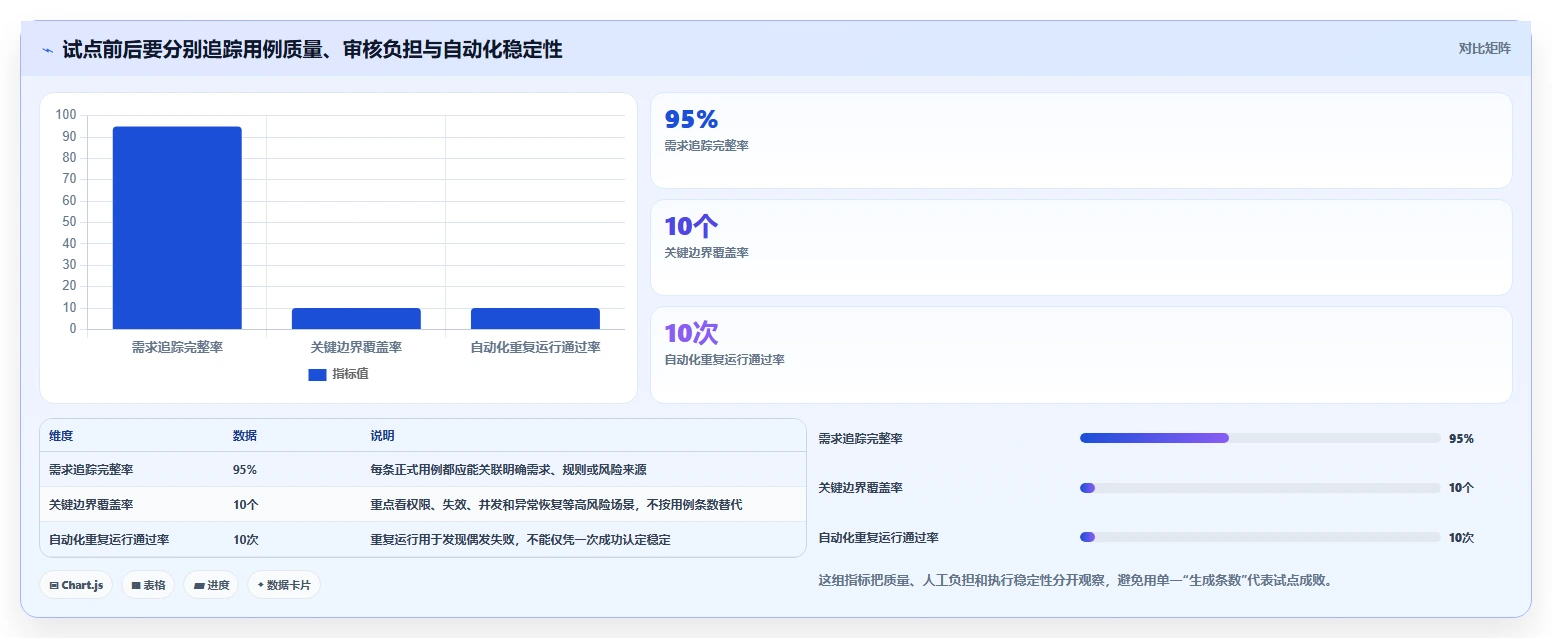Screen dimensions: 1552x638
Task: Click the 自动化重复运行通过率 progress bar
Action: point(1260,537)
